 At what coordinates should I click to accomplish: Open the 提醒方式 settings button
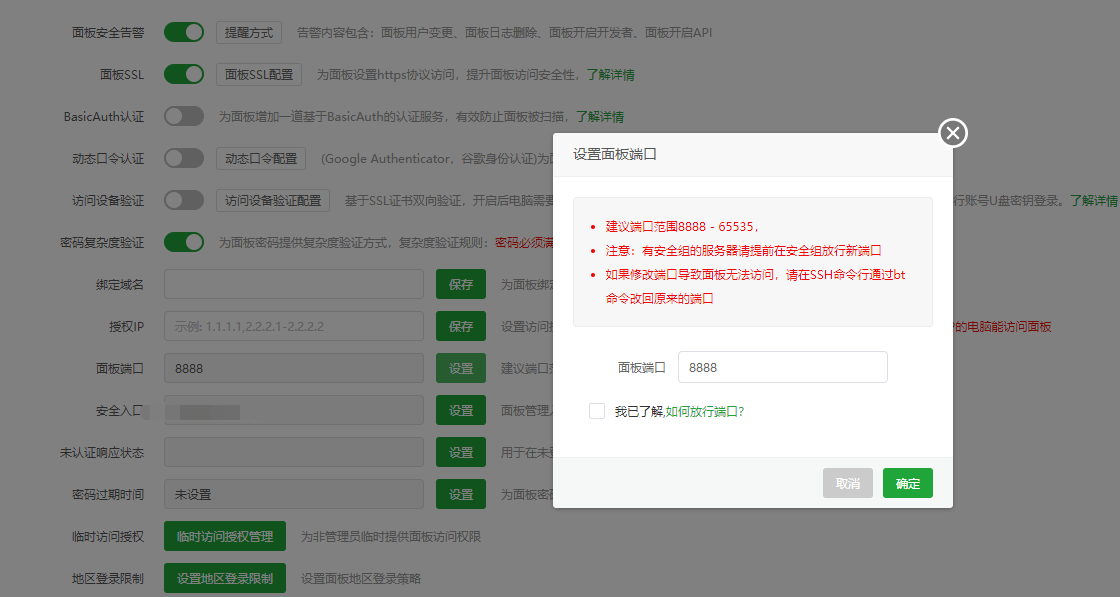[249, 32]
